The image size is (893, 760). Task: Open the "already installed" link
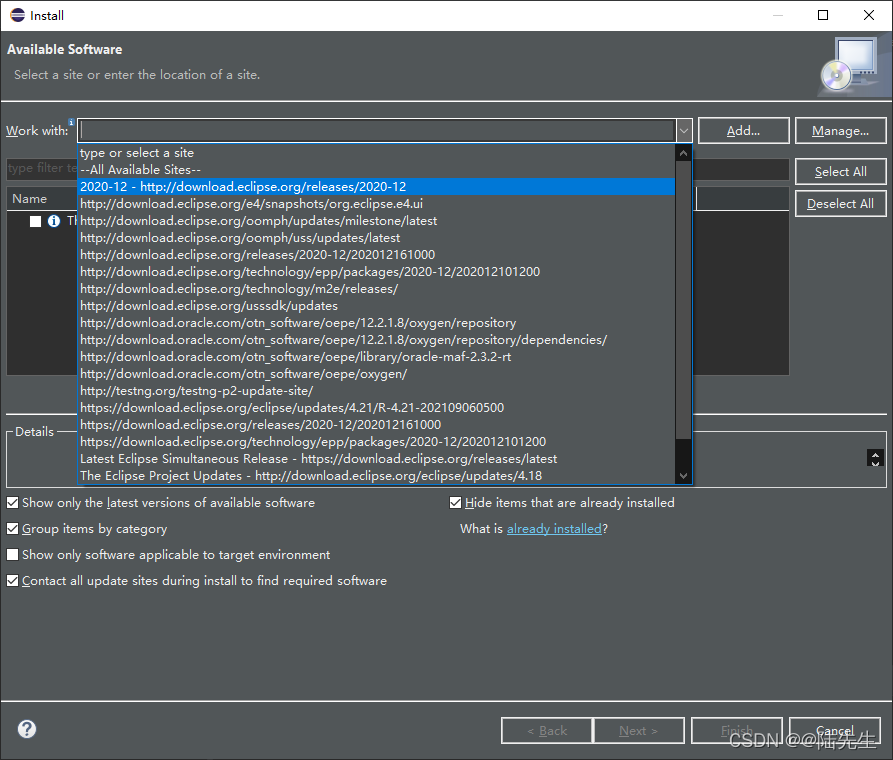click(x=554, y=528)
